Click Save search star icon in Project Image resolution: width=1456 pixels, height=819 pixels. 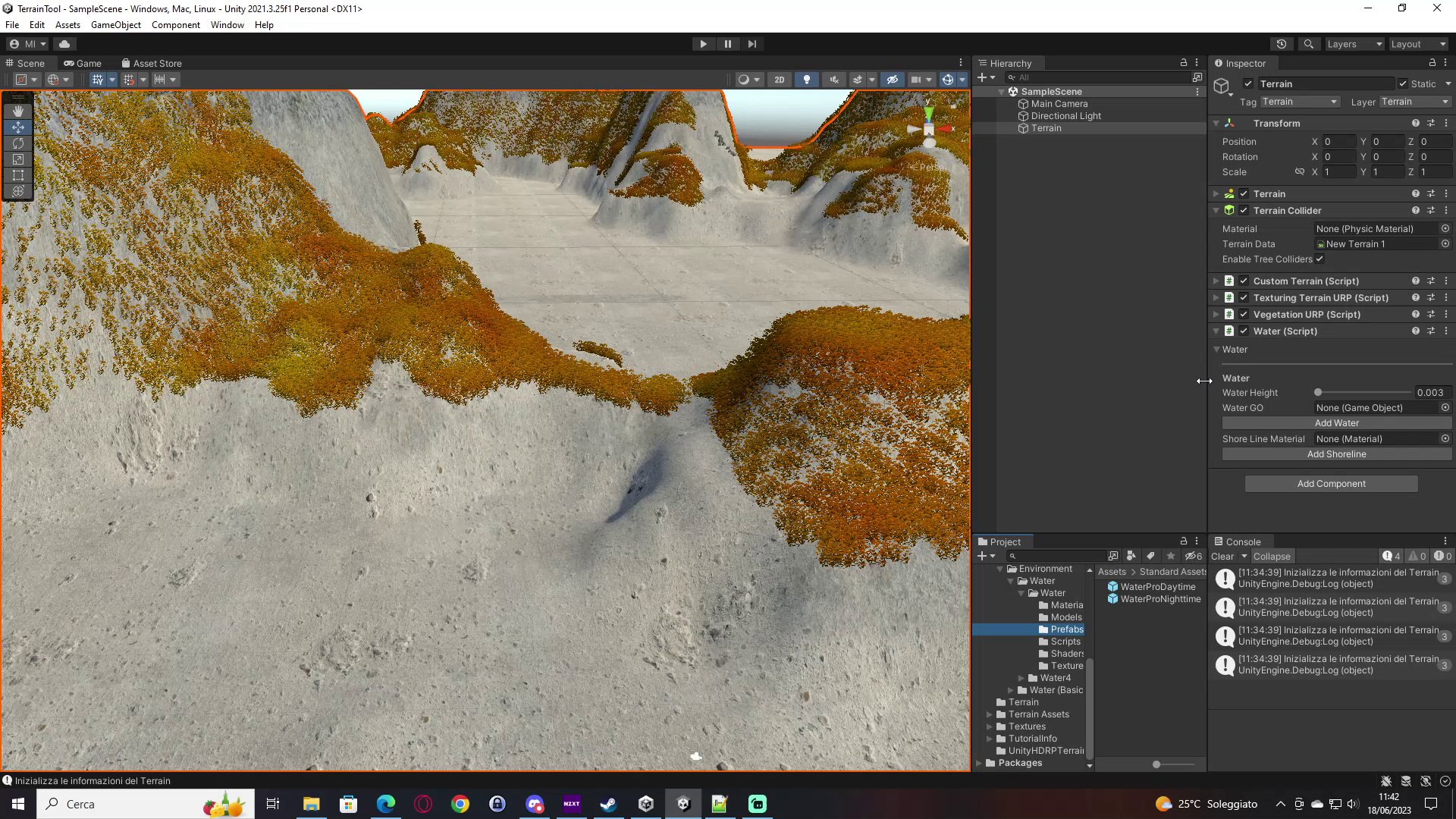click(1170, 556)
